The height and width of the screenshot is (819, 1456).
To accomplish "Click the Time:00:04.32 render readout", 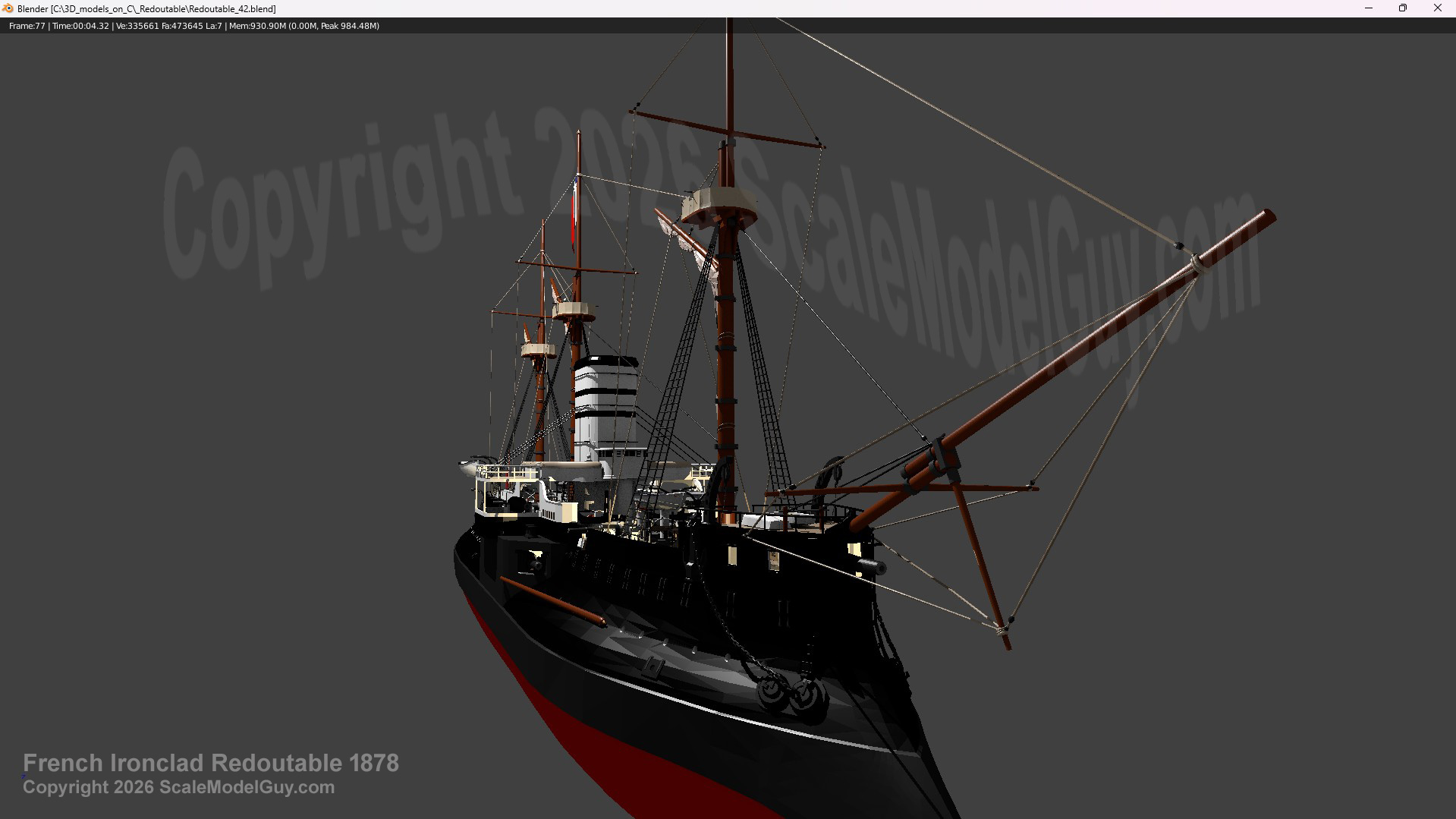I will 80,26.
